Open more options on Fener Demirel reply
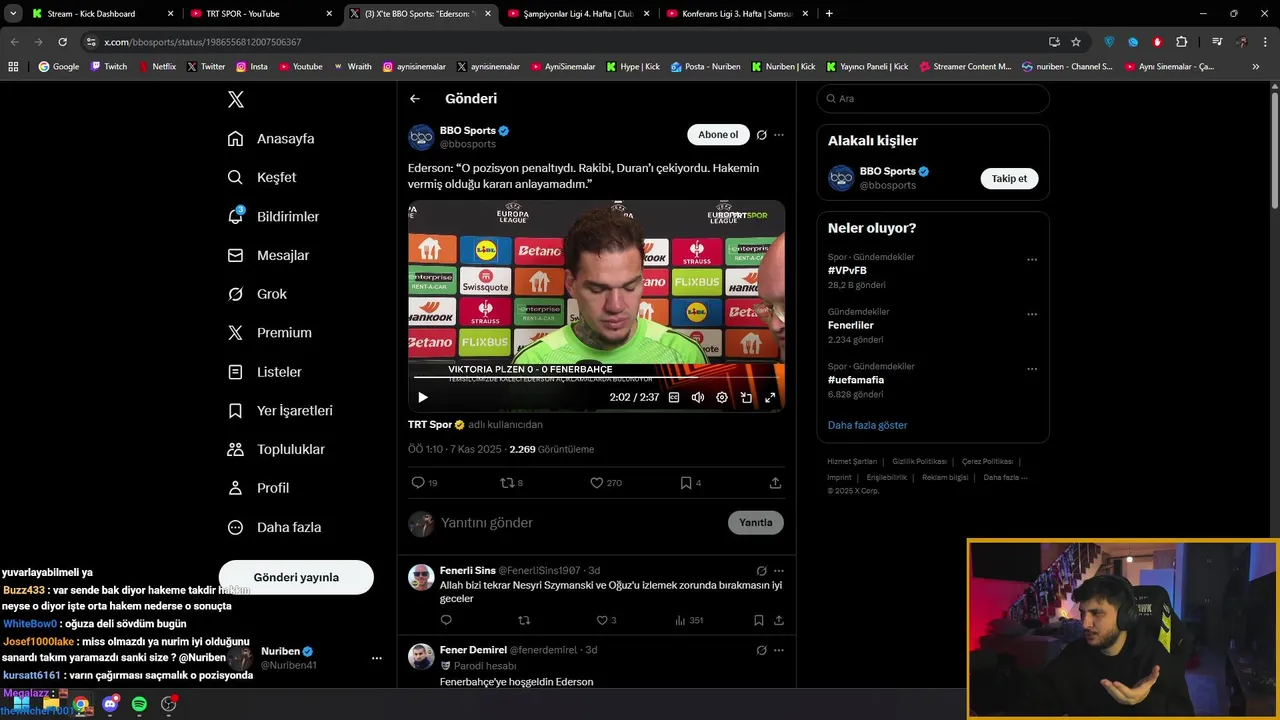This screenshot has width=1280, height=720. [779, 650]
